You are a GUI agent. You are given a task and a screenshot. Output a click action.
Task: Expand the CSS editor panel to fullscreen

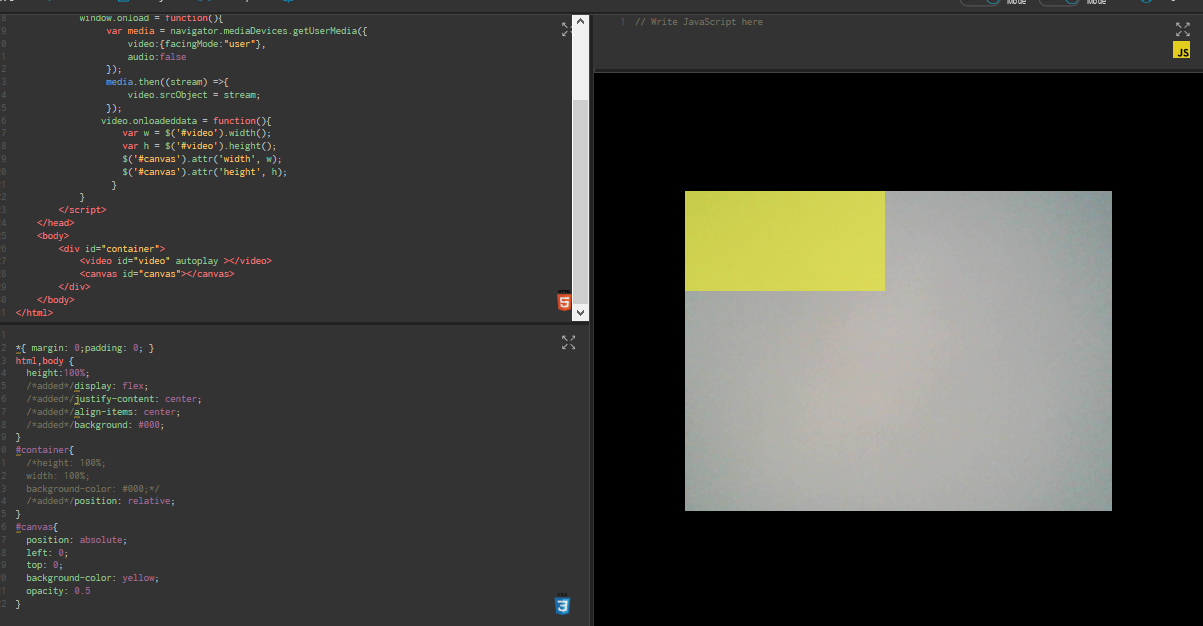(568, 343)
